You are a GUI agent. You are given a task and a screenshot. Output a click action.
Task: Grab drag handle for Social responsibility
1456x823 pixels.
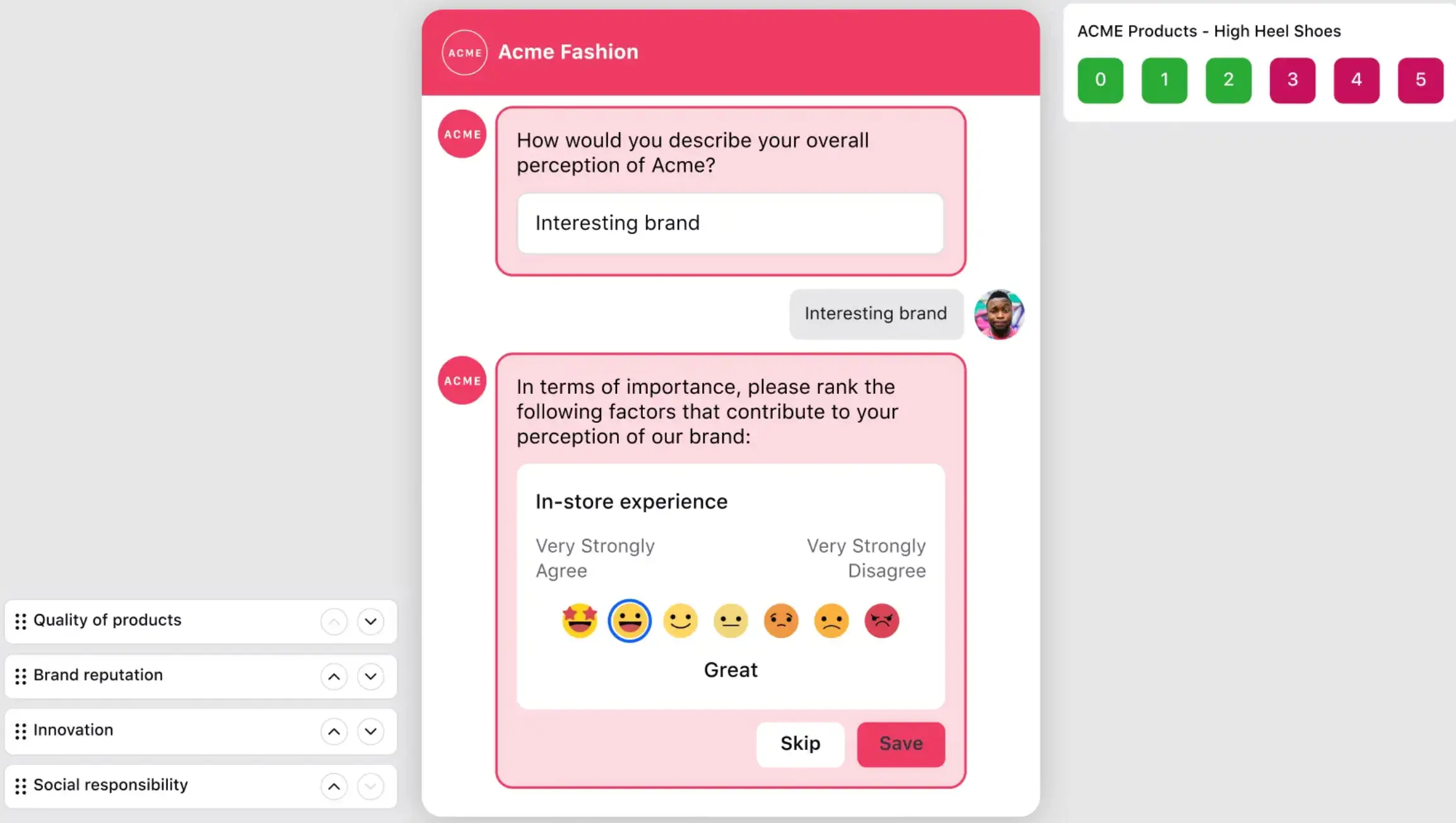point(21,786)
